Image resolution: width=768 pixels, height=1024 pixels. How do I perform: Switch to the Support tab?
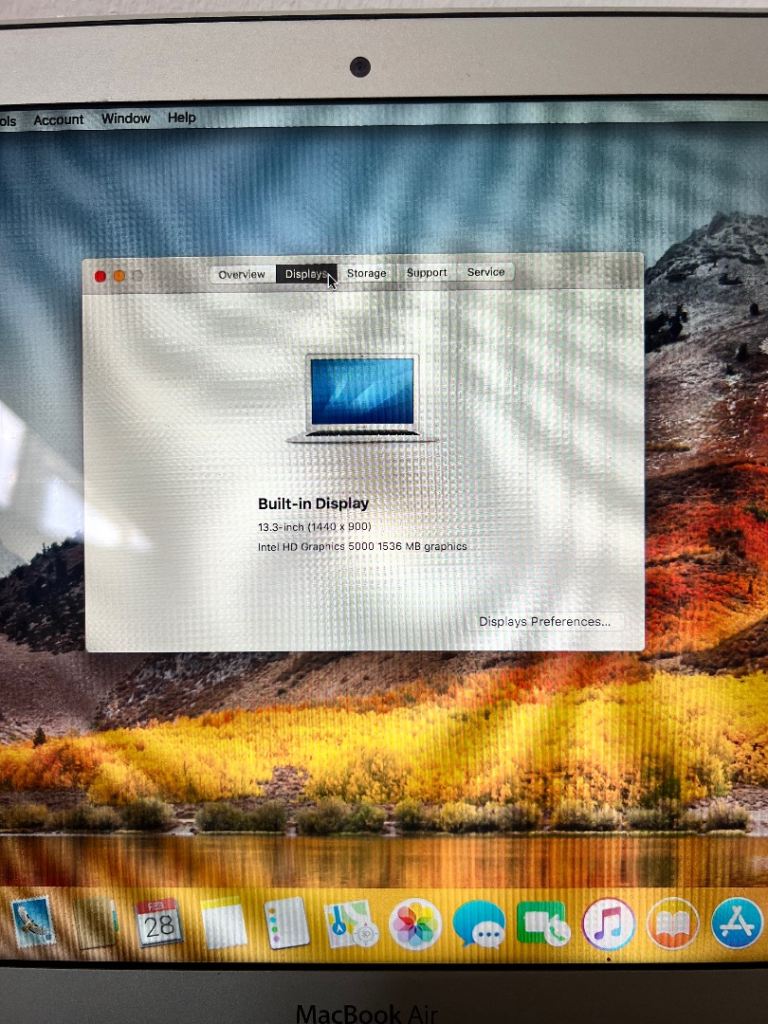coord(427,272)
